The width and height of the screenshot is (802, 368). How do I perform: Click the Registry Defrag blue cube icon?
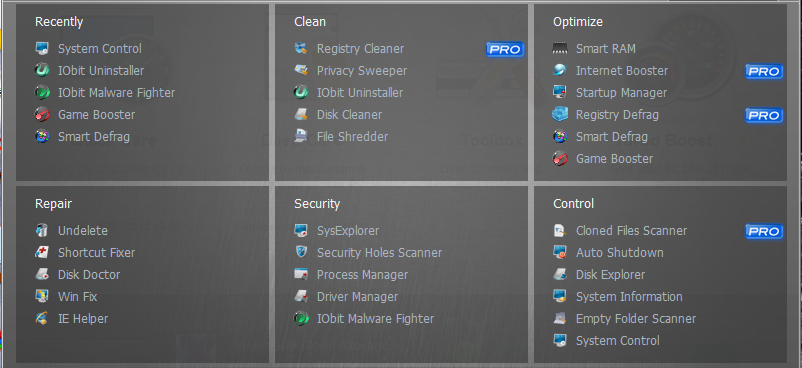[x=560, y=115]
